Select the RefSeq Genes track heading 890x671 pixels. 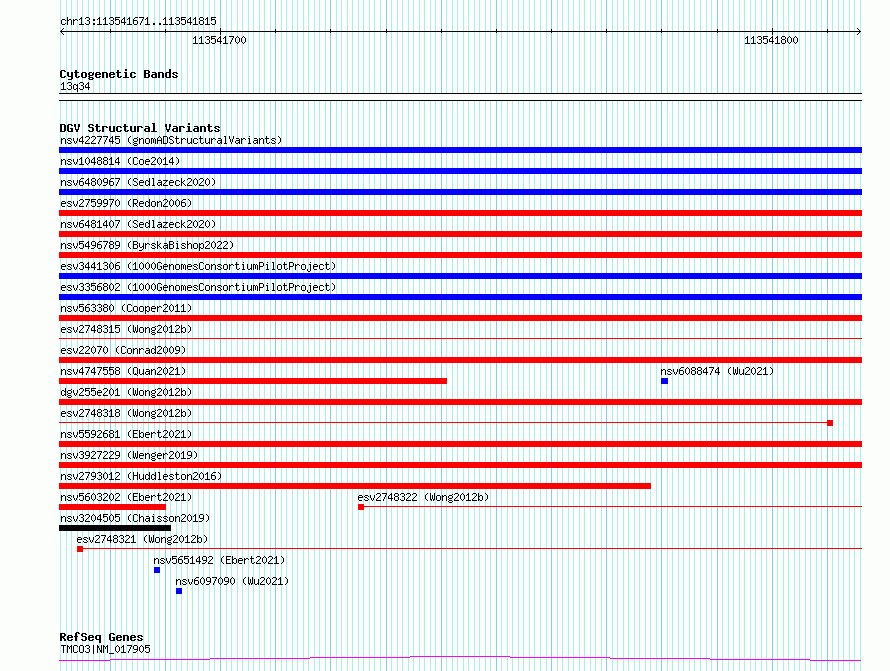tap(101, 637)
